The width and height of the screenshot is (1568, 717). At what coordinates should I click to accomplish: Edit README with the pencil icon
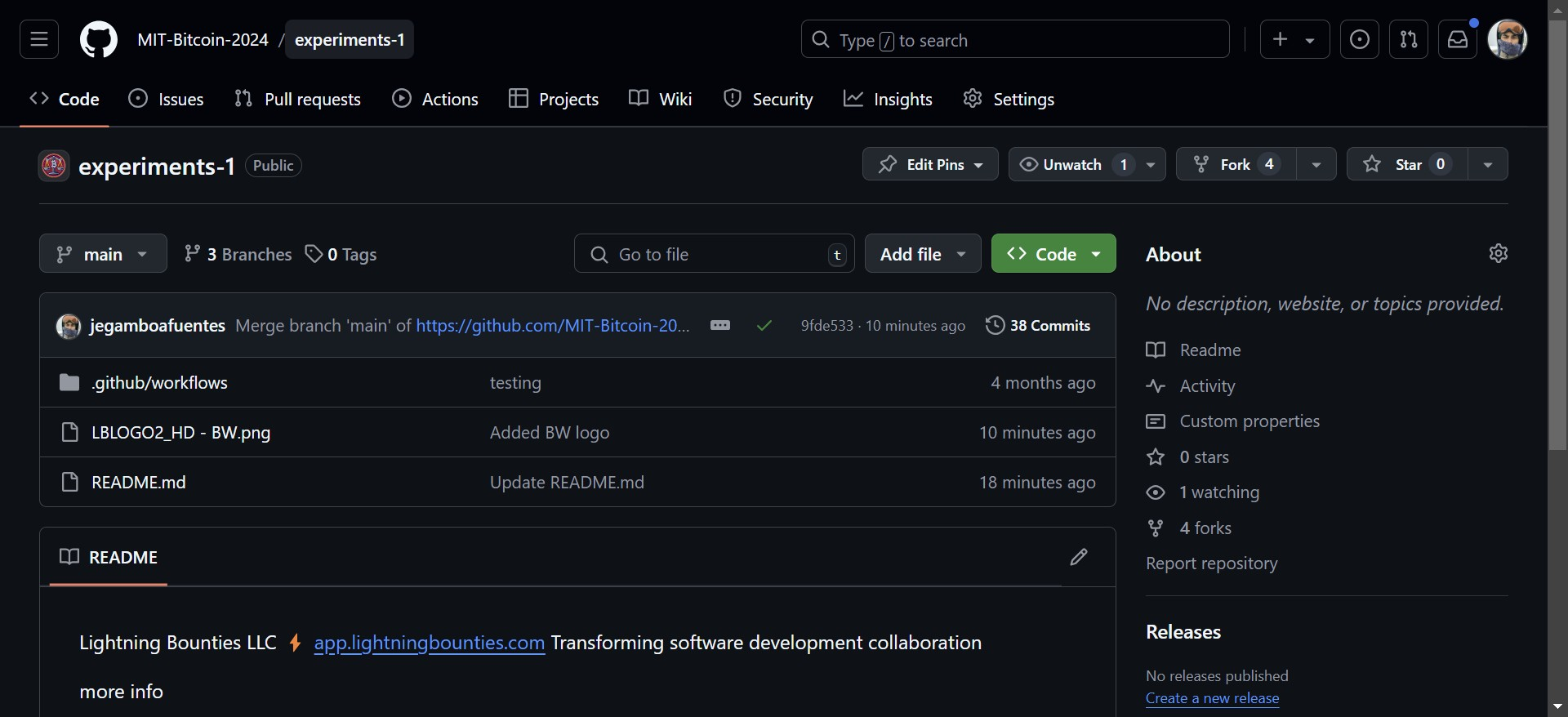pyautogui.click(x=1079, y=557)
